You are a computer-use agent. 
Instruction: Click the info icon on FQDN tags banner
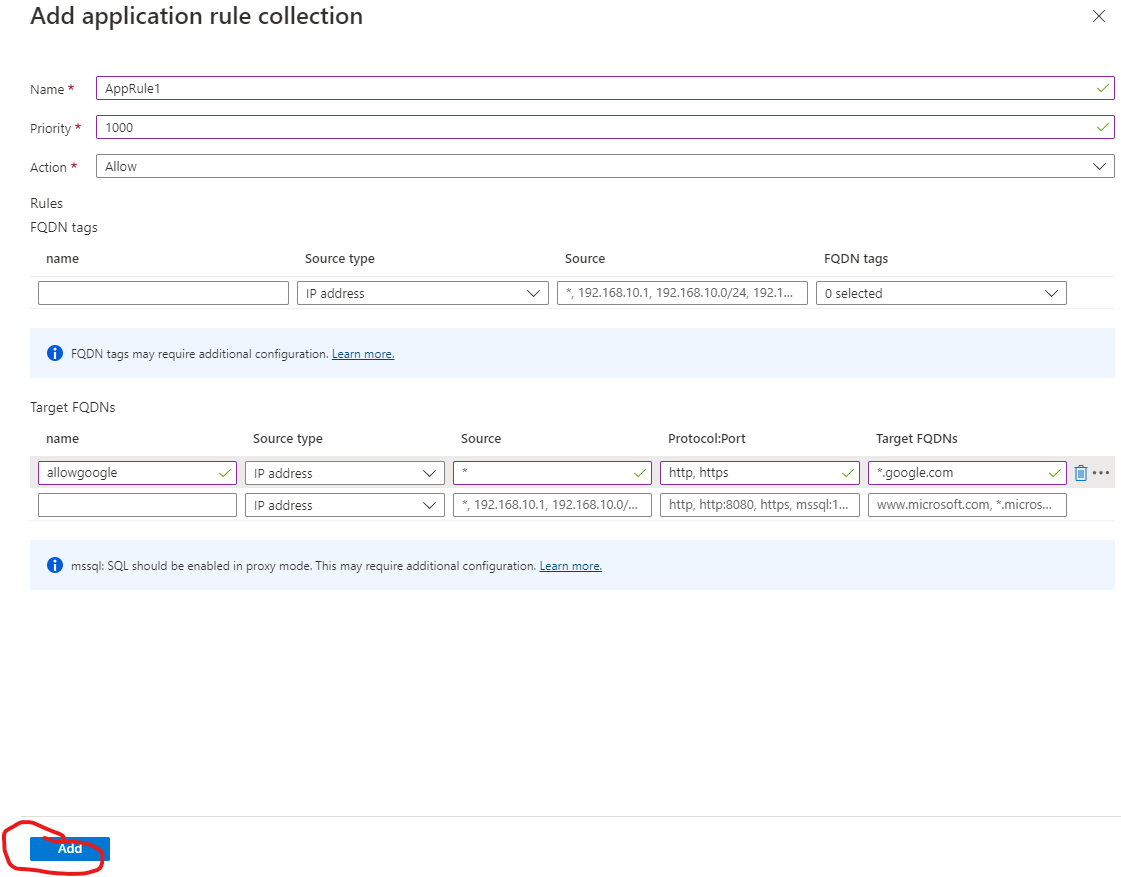point(55,353)
